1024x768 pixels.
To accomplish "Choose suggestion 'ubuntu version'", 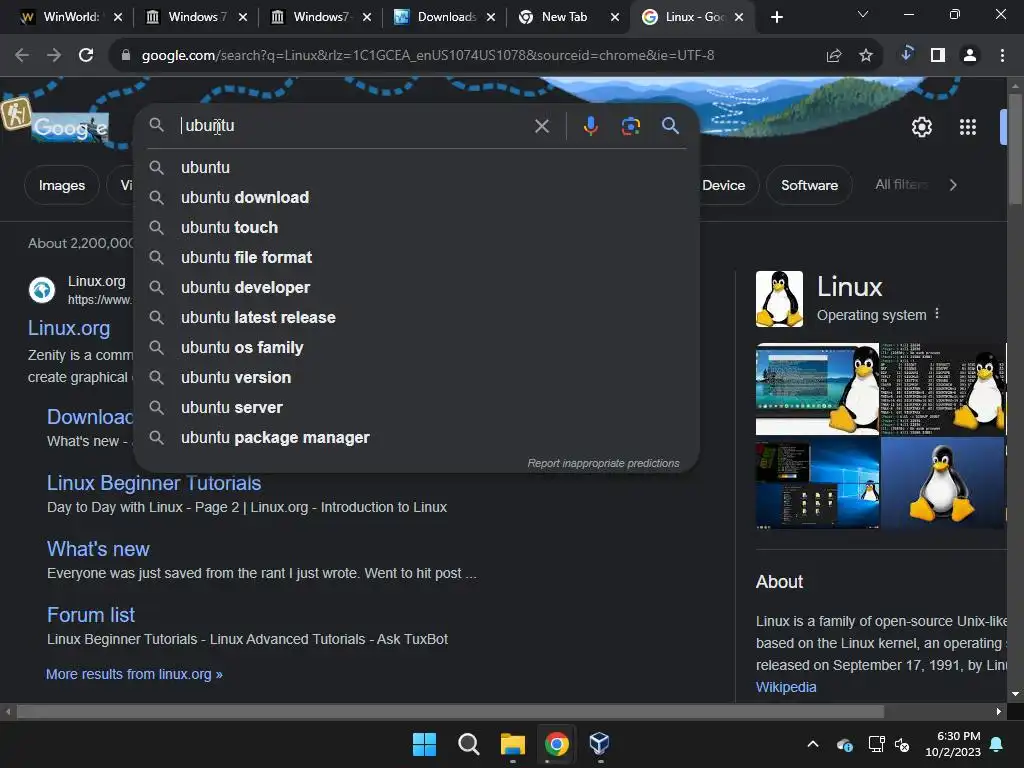I will tap(416, 377).
